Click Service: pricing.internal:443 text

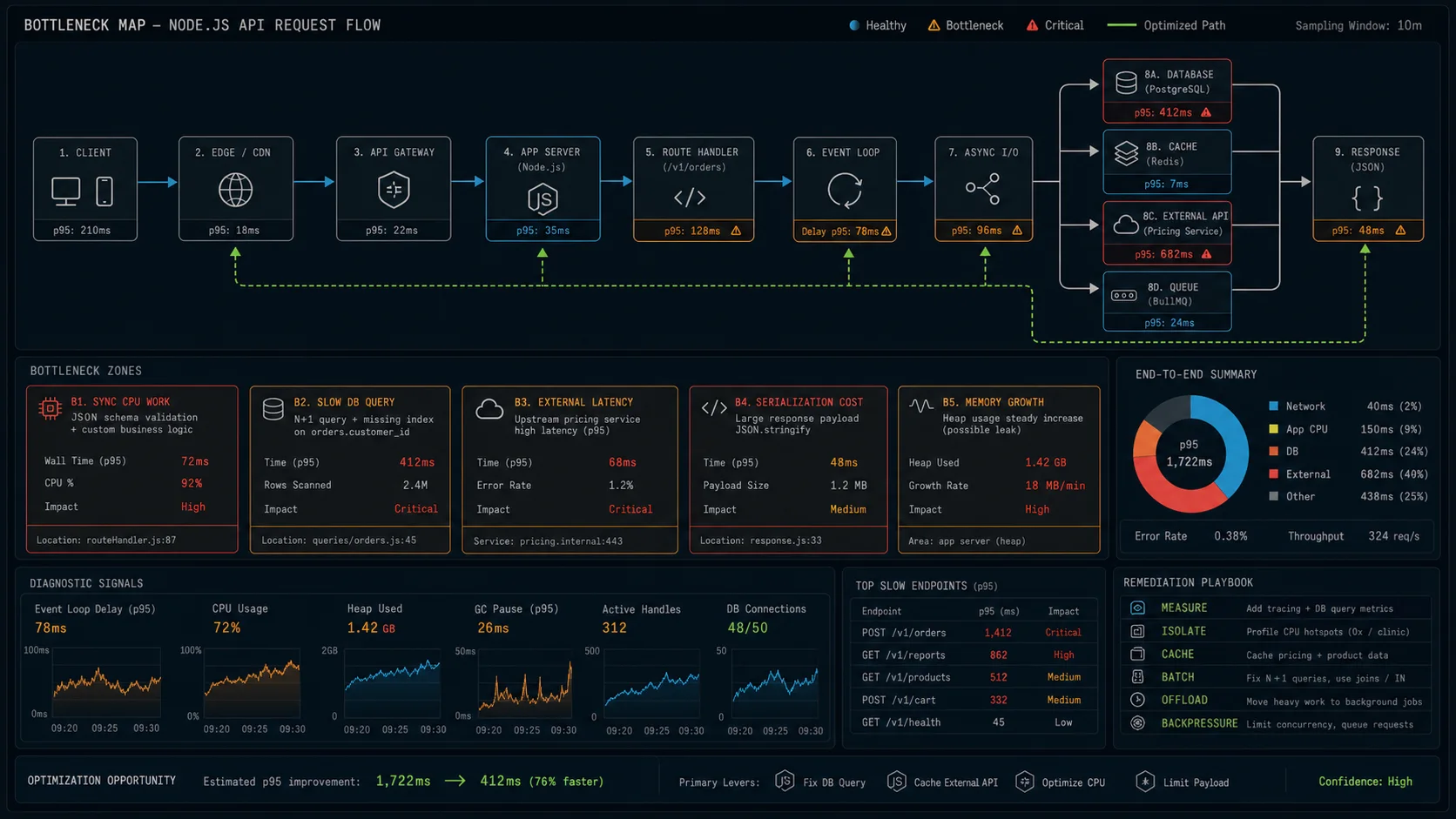(548, 541)
